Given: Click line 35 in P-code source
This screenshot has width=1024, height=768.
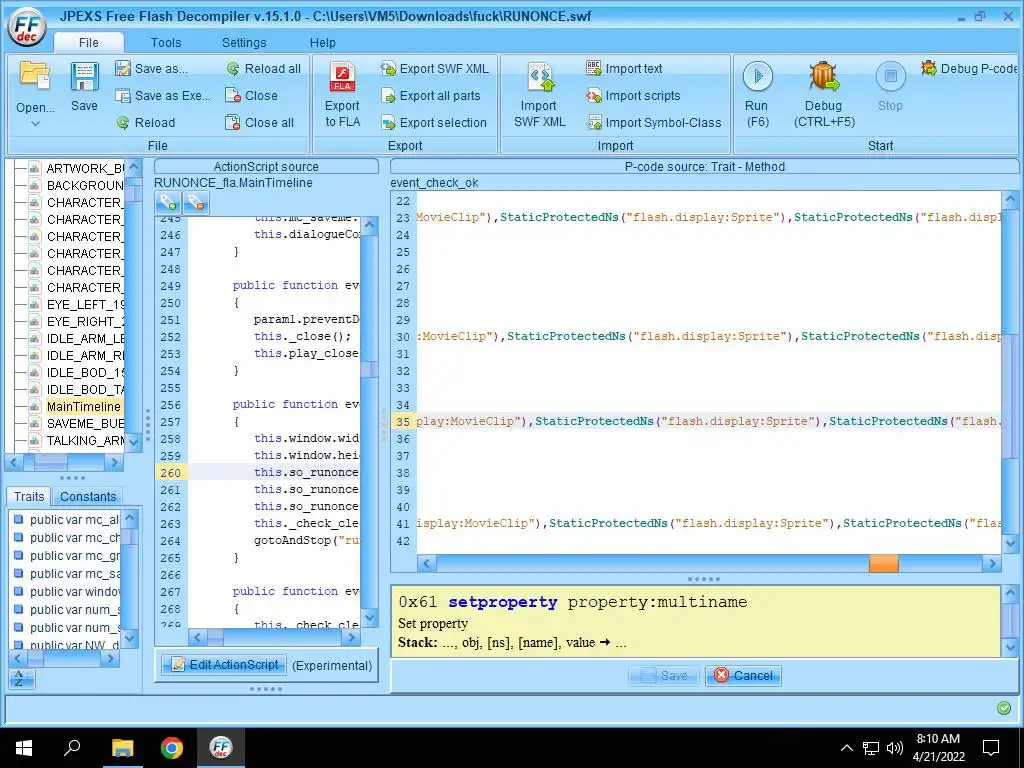Looking at the screenshot, I should 696,421.
